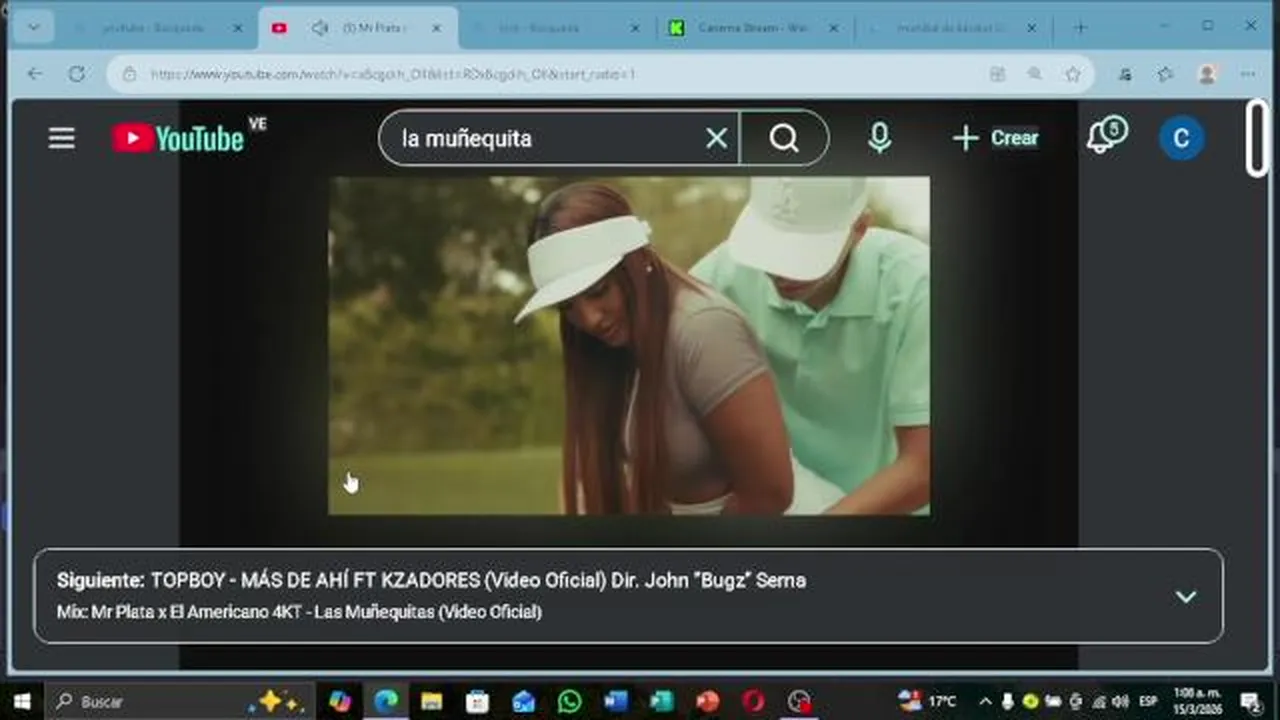Open the Mail app on taskbar
Viewport: 1280px width, 720px height.
[523, 702]
